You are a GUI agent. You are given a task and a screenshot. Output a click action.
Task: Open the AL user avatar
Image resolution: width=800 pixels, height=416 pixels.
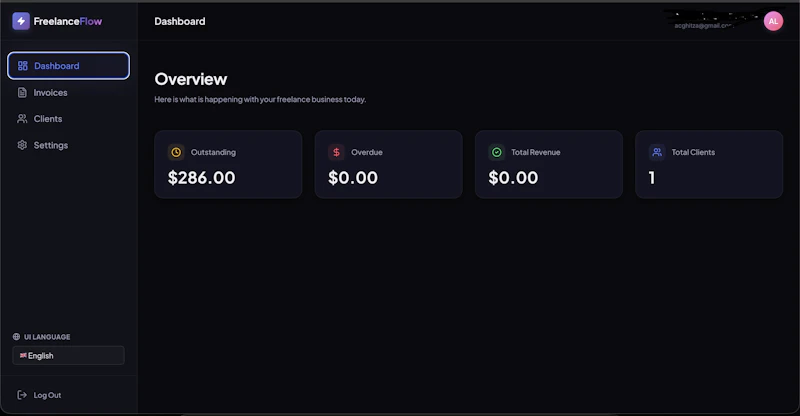(x=773, y=21)
